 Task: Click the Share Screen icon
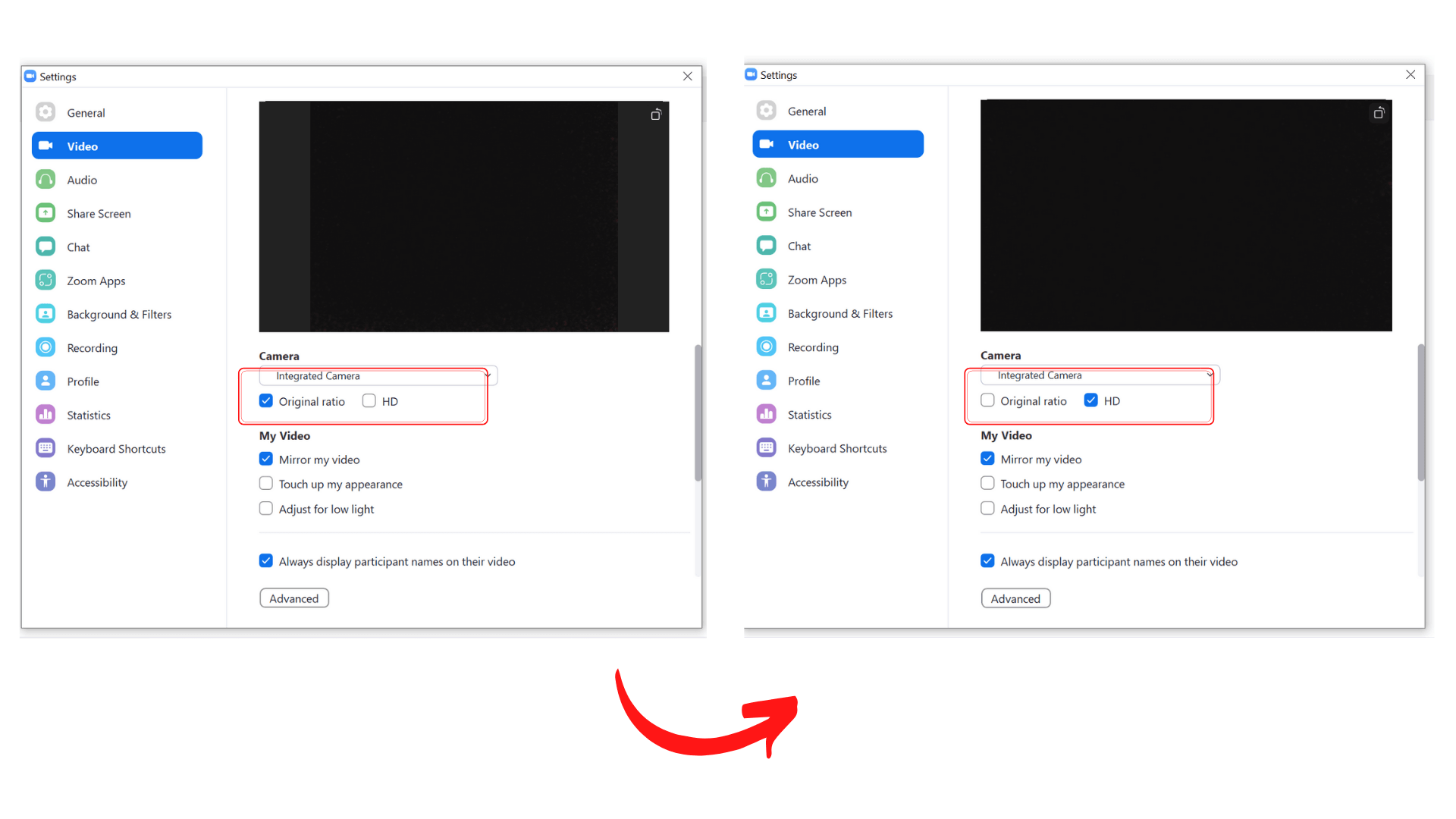[45, 213]
